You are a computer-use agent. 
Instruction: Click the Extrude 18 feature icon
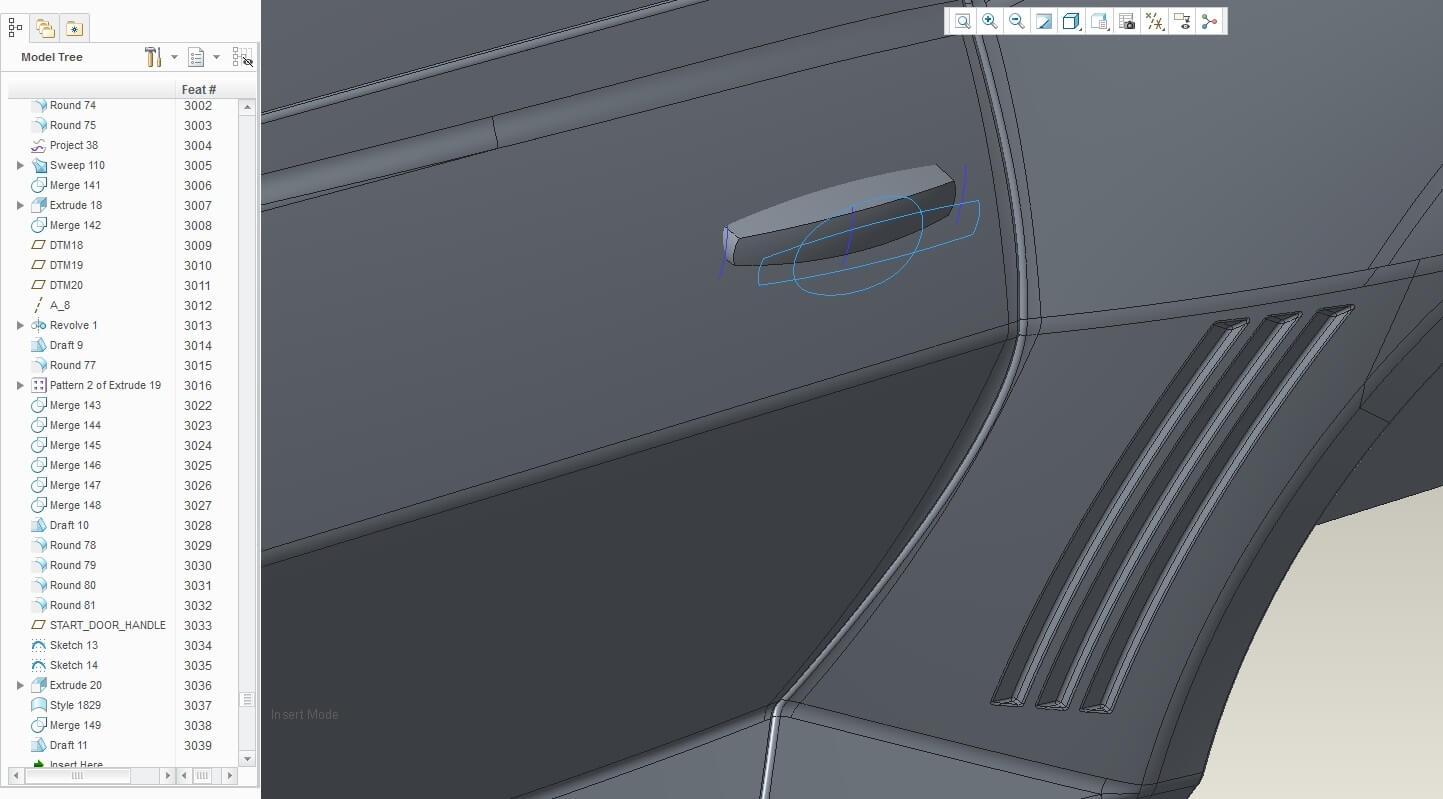(x=39, y=205)
